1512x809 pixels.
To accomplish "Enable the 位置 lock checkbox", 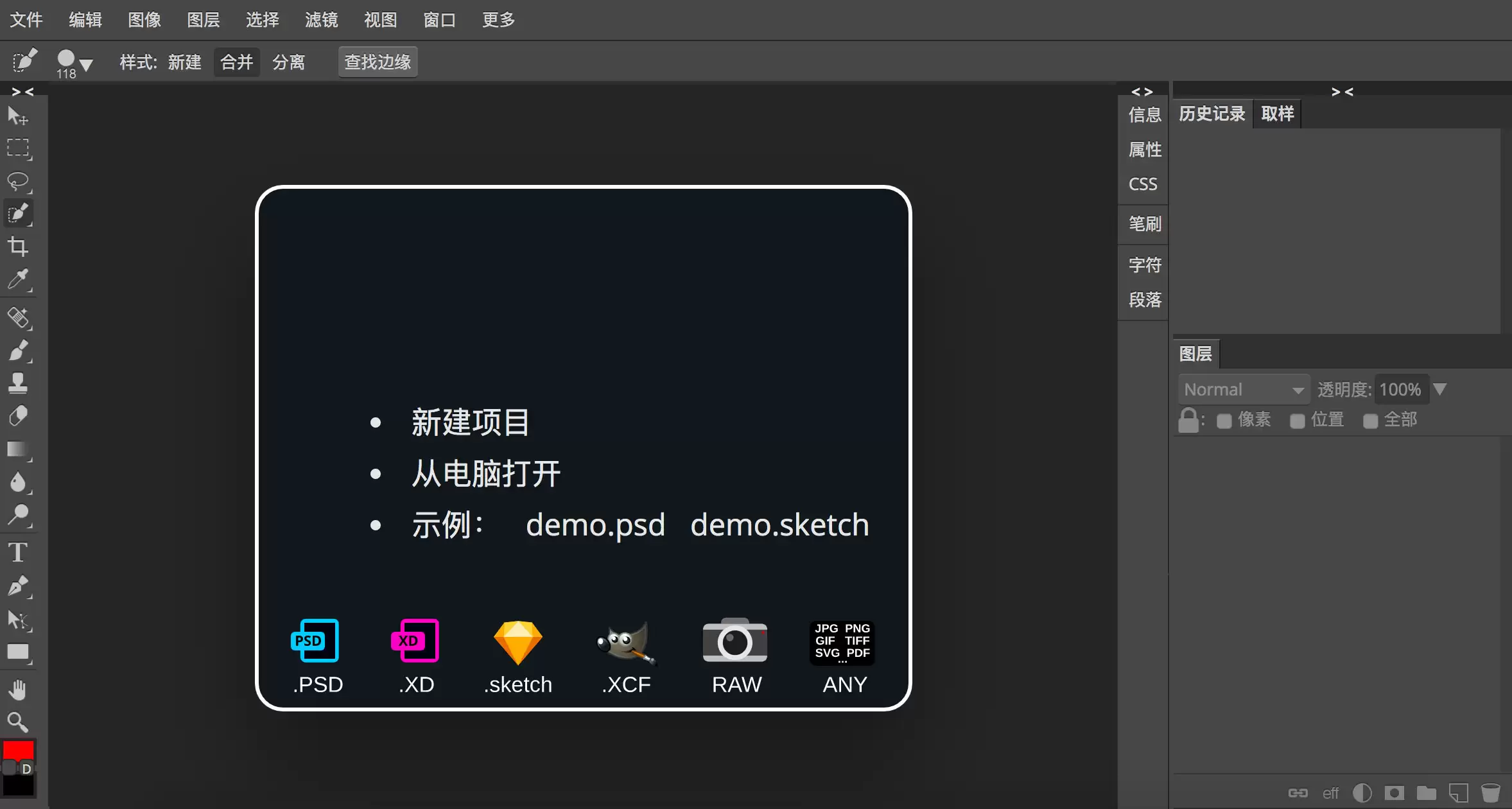I will coord(1298,421).
